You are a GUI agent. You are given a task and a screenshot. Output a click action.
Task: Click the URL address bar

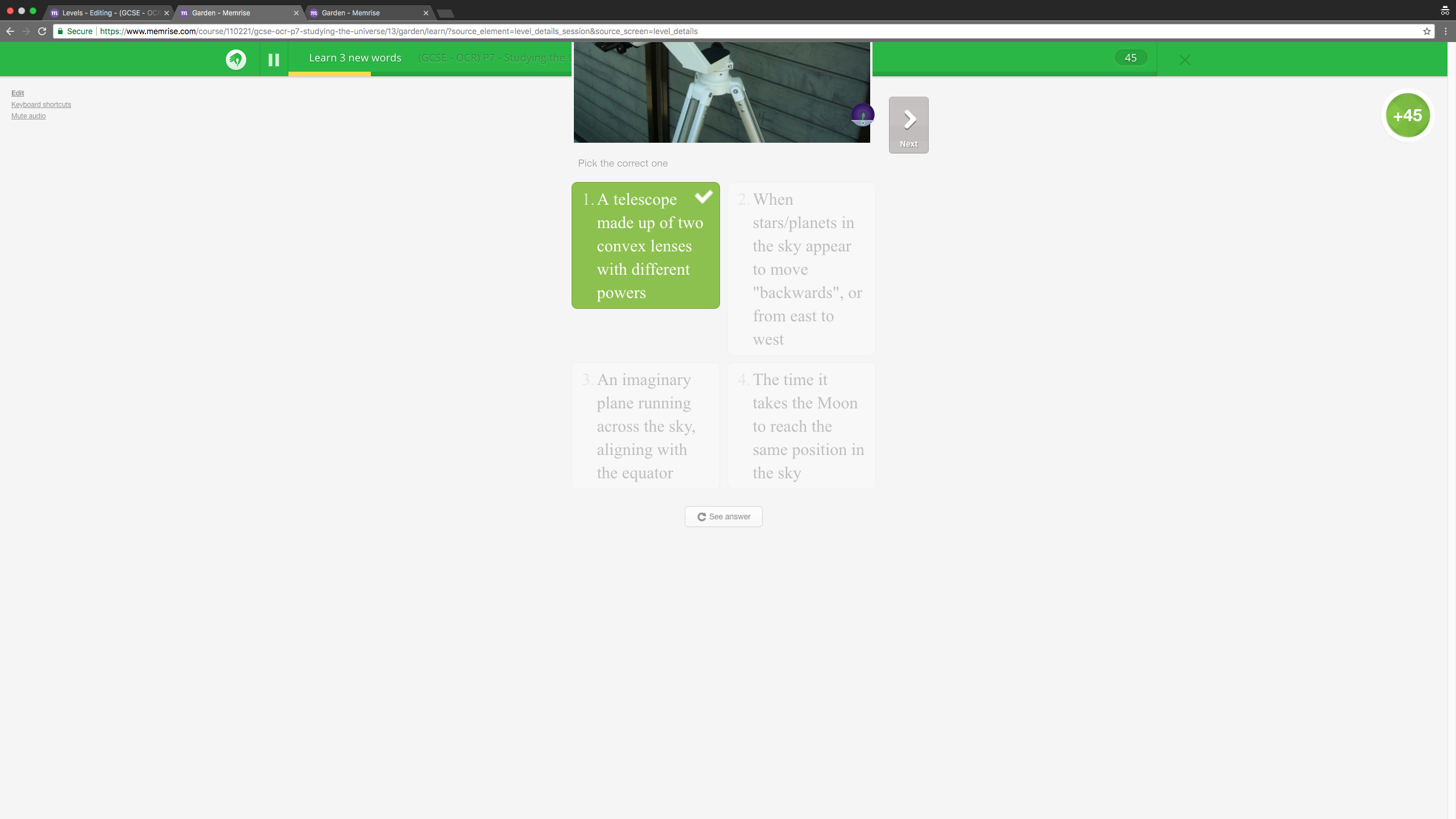tap(739, 31)
